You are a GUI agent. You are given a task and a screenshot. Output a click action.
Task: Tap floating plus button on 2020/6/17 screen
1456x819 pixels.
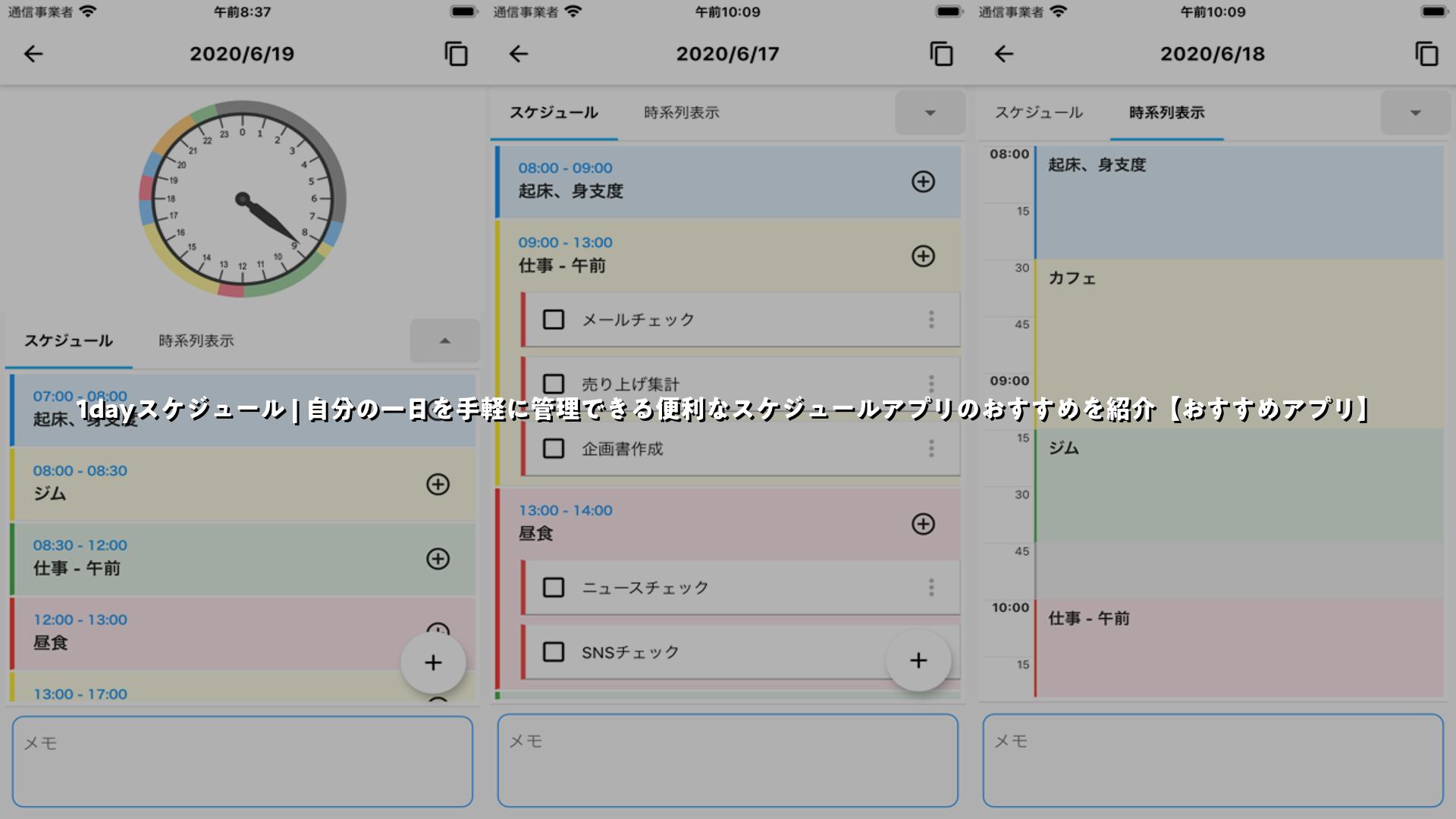918,661
